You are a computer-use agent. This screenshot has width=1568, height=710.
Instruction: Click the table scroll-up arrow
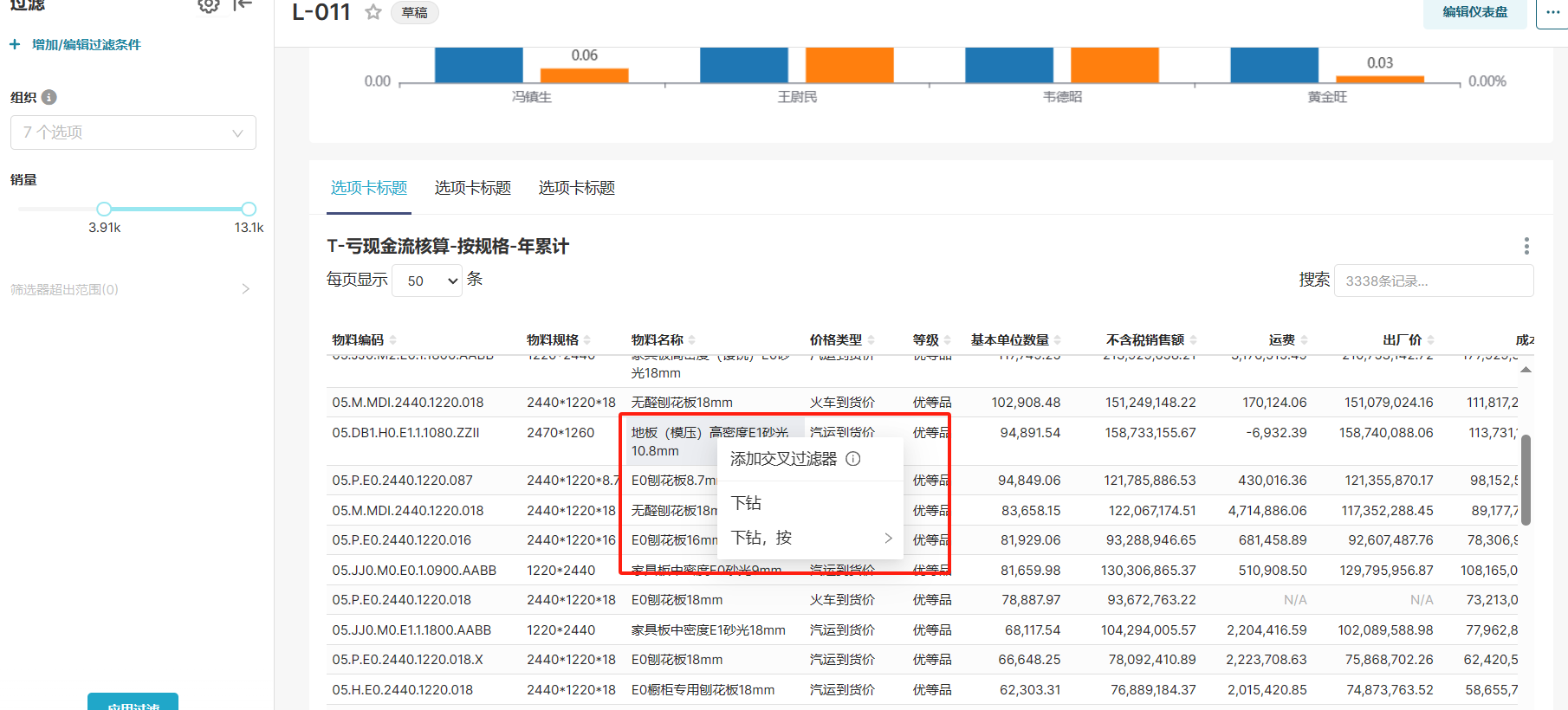1526,370
